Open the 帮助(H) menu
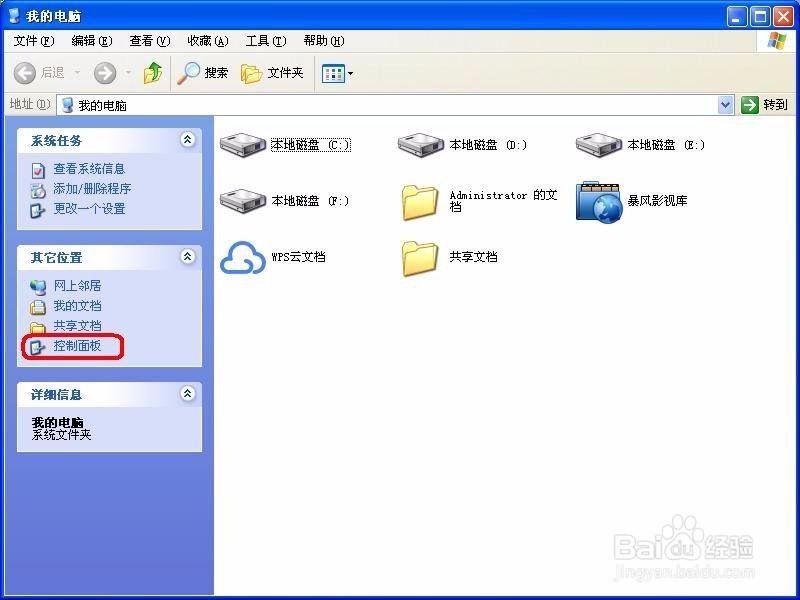The image size is (800, 600). pos(323,41)
